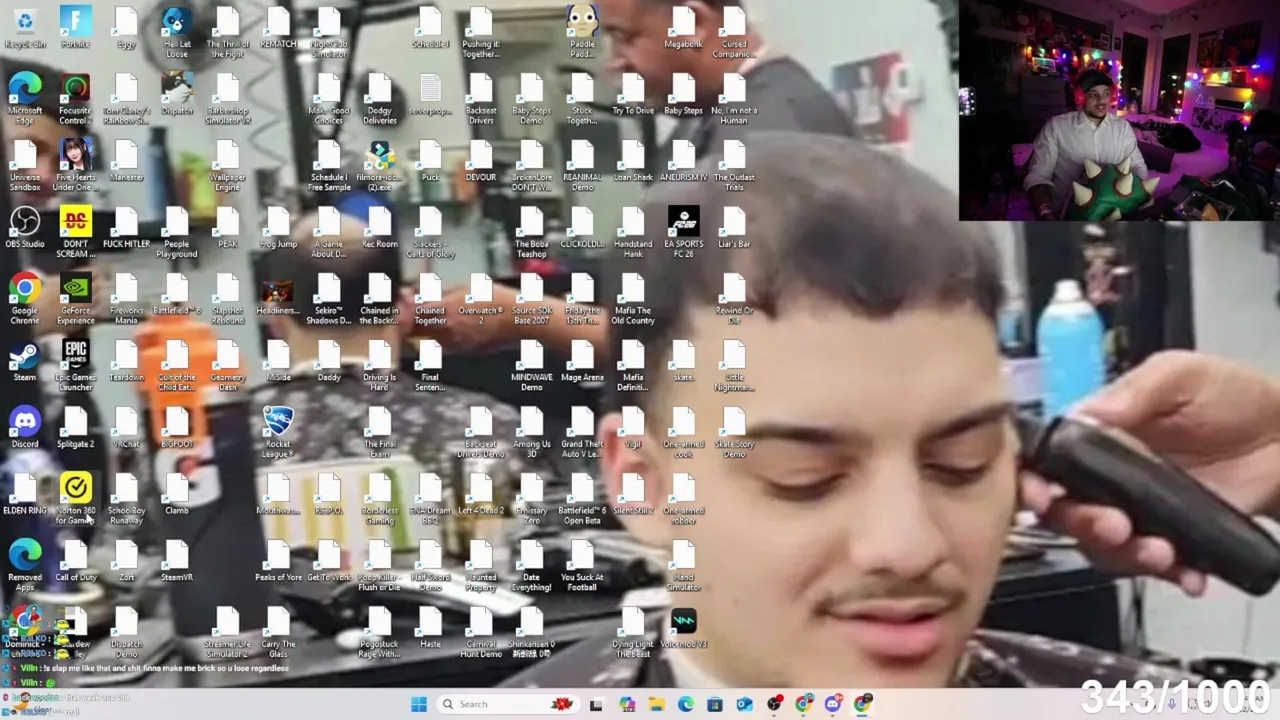Click the taskbar Search box
The height and width of the screenshot is (720, 1280).
click(x=508, y=704)
